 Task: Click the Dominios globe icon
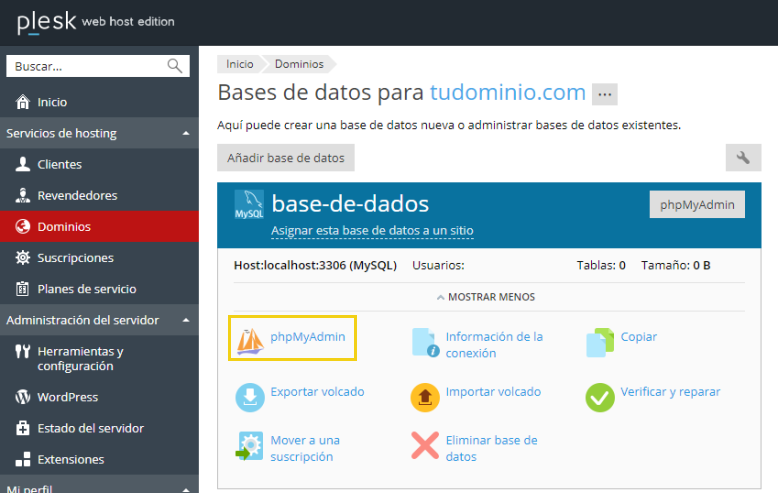coord(22,227)
